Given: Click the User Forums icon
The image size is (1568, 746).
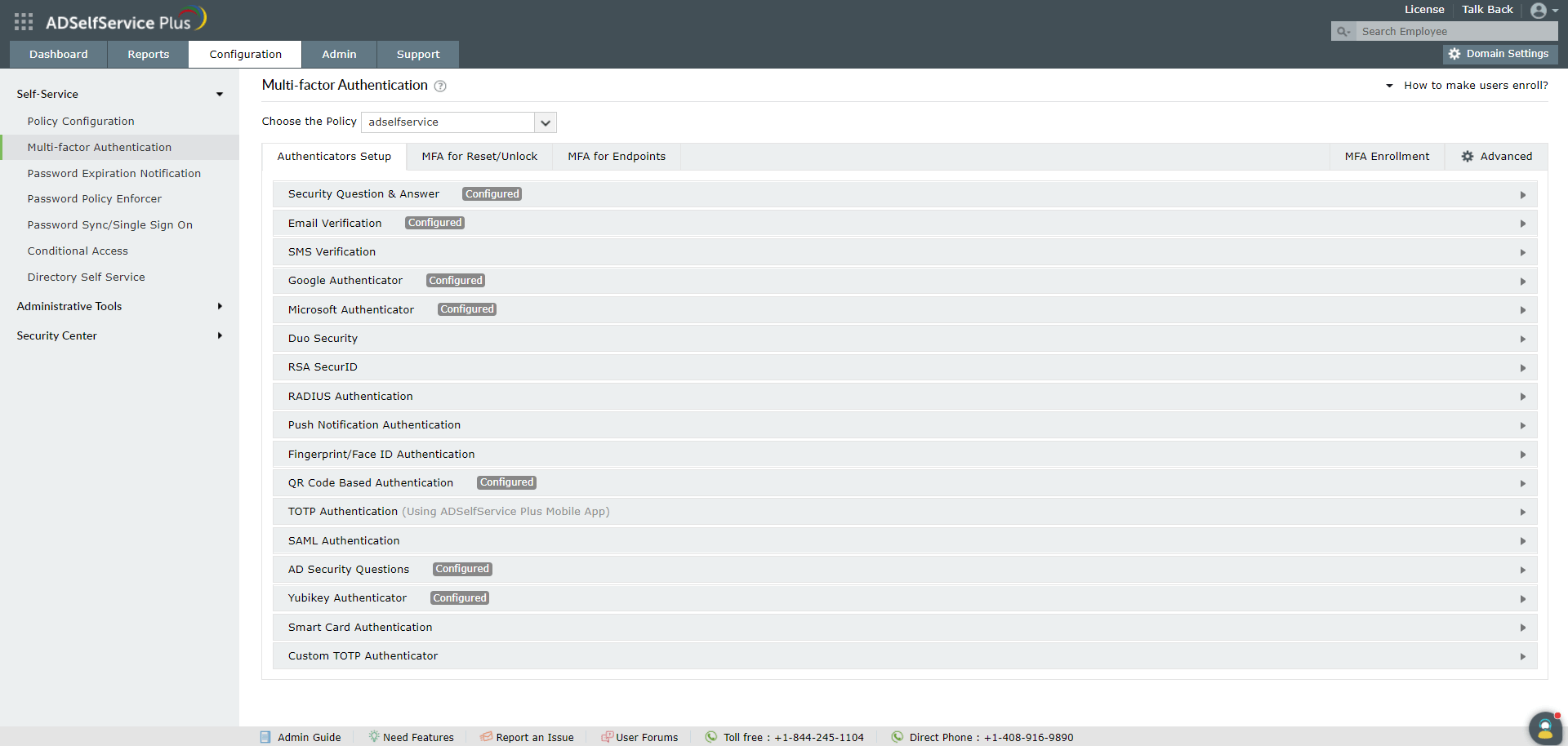Looking at the screenshot, I should pyautogui.click(x=607, y=737).
